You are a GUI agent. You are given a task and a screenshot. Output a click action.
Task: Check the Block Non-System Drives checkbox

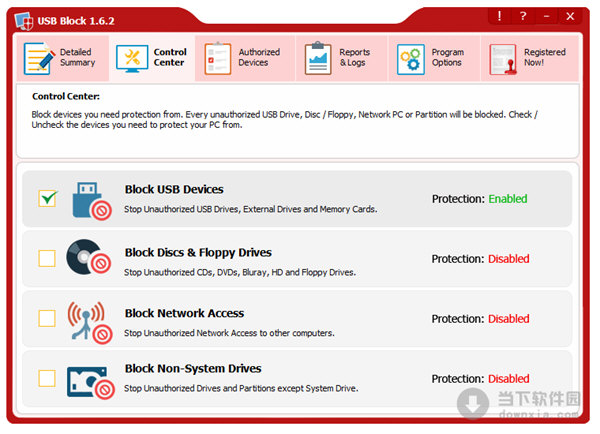tap(47, 378)
